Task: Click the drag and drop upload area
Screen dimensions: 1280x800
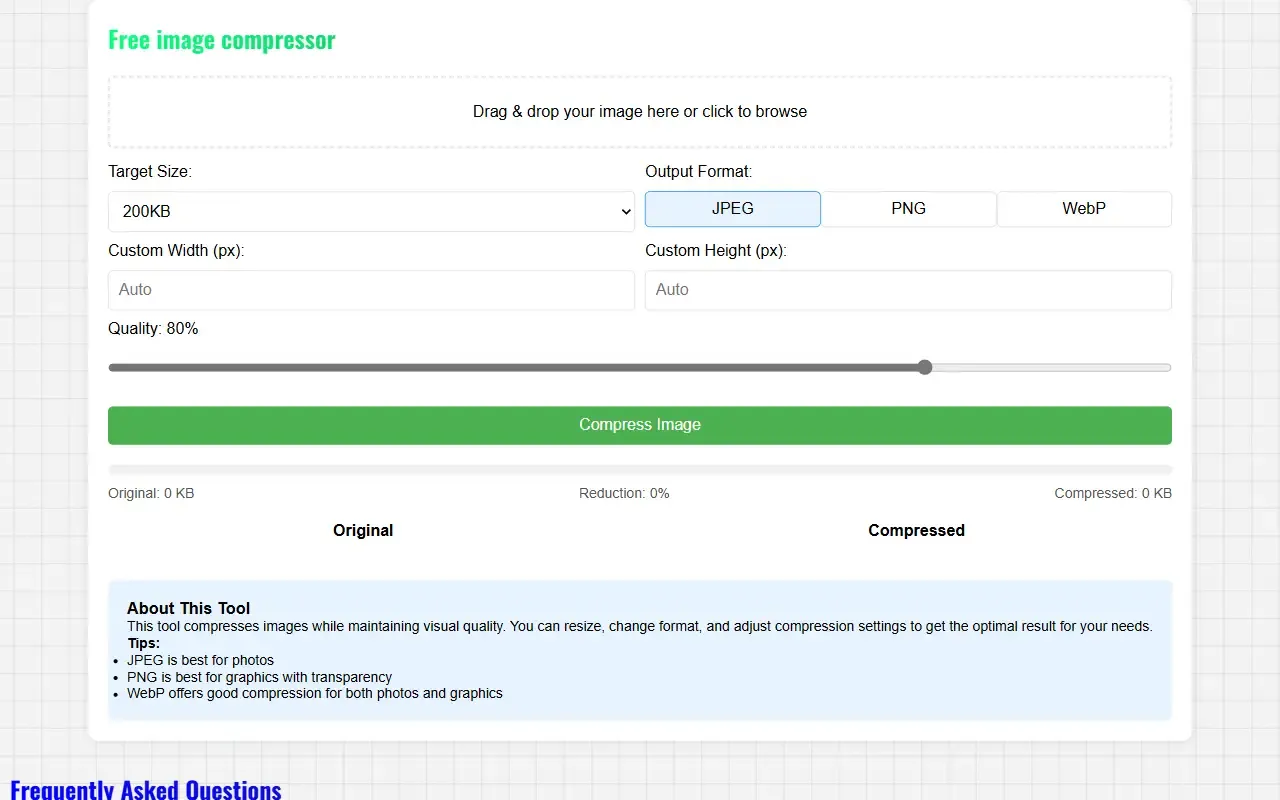Action: 640,112
